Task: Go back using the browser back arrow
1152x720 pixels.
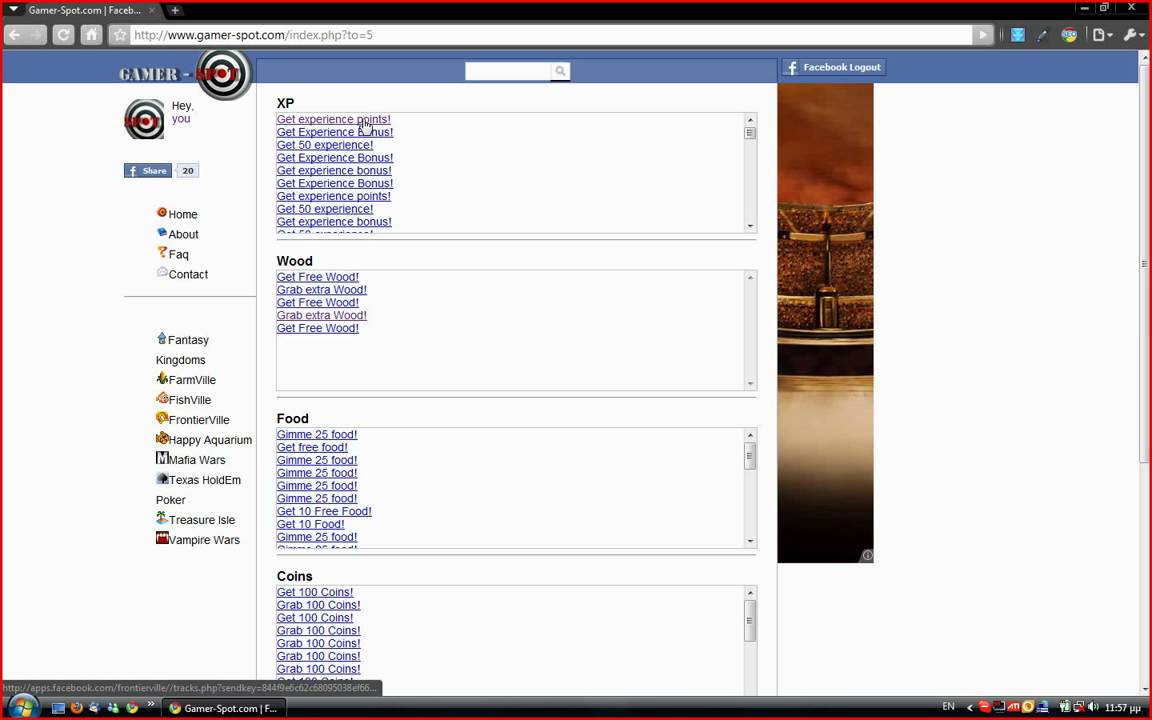Action: [x=15, y=35]
